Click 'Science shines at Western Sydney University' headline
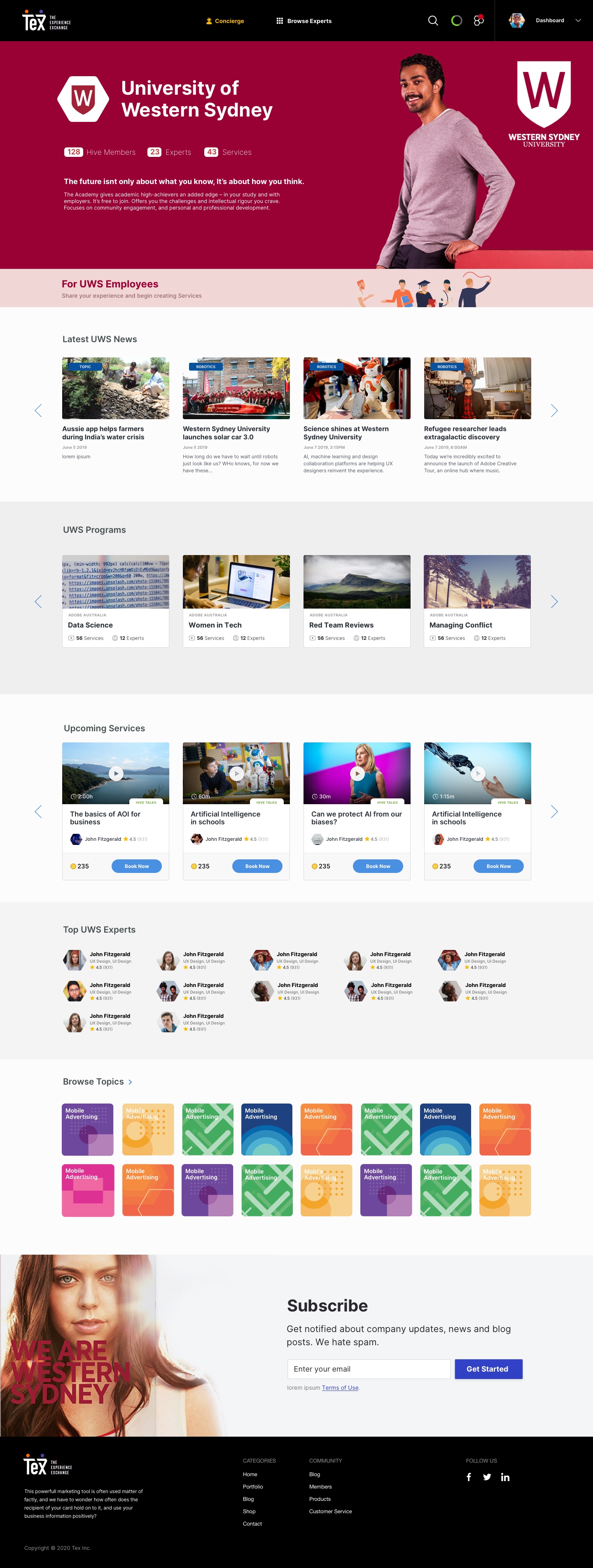Viewport: 593px width, 1568px height. tap(346, 433)
